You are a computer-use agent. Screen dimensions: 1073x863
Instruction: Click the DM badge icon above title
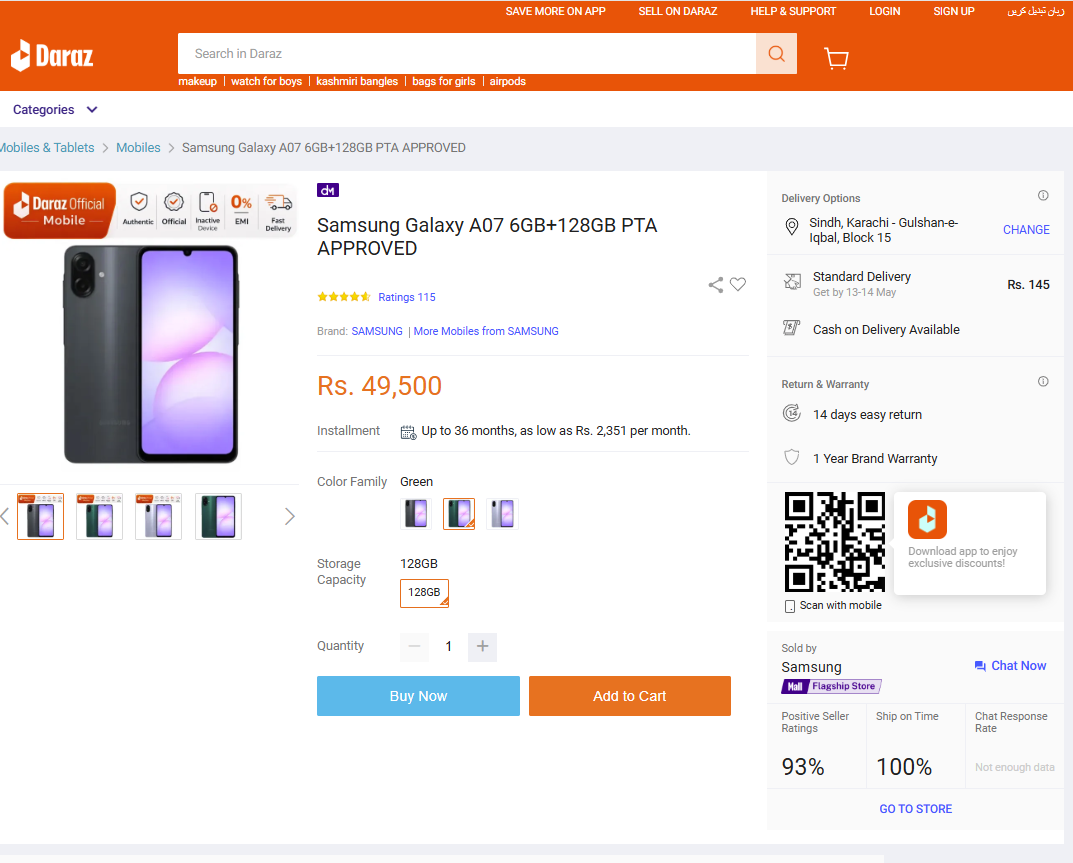coord(328,190)
